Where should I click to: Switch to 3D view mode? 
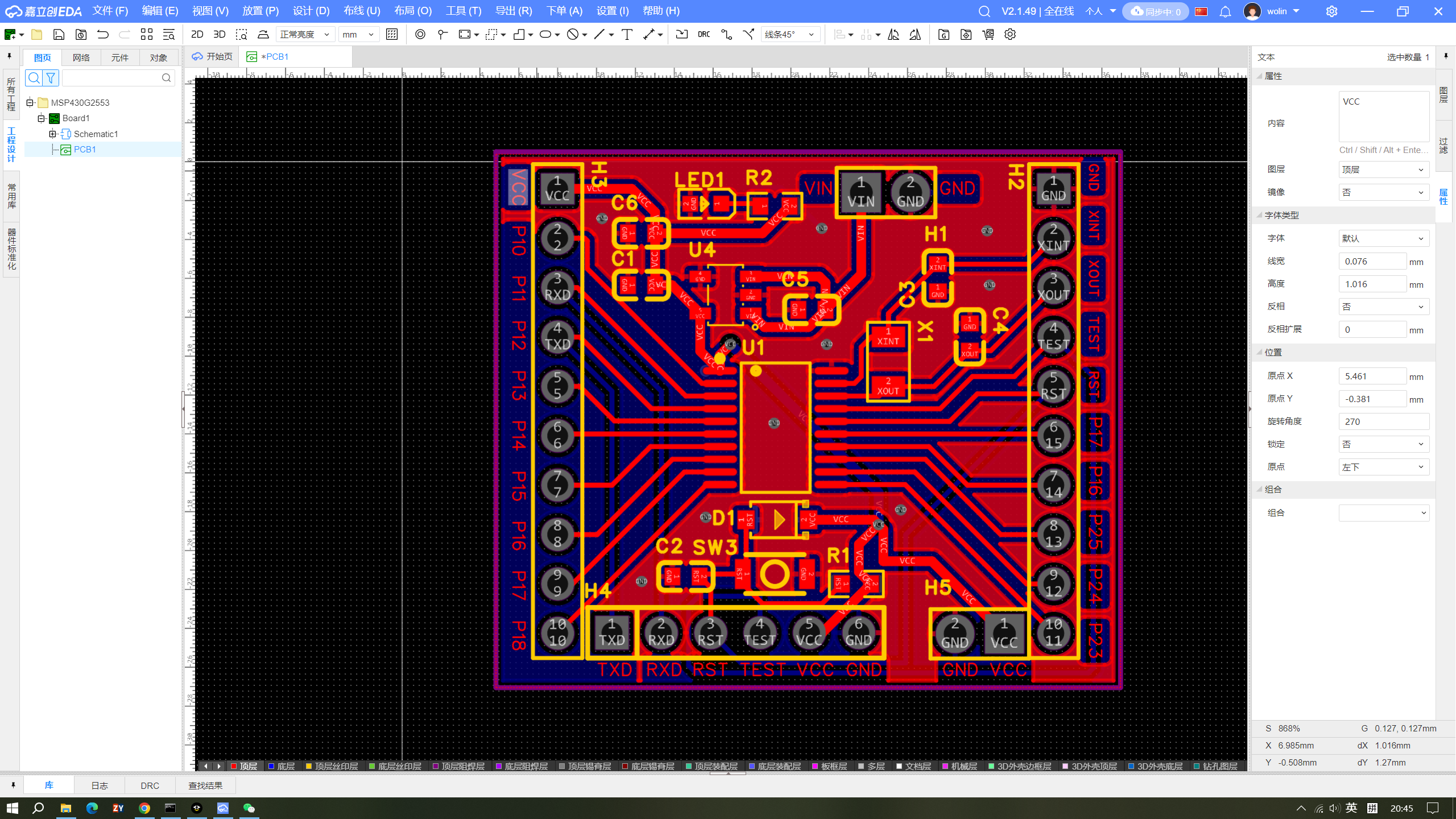219,35
